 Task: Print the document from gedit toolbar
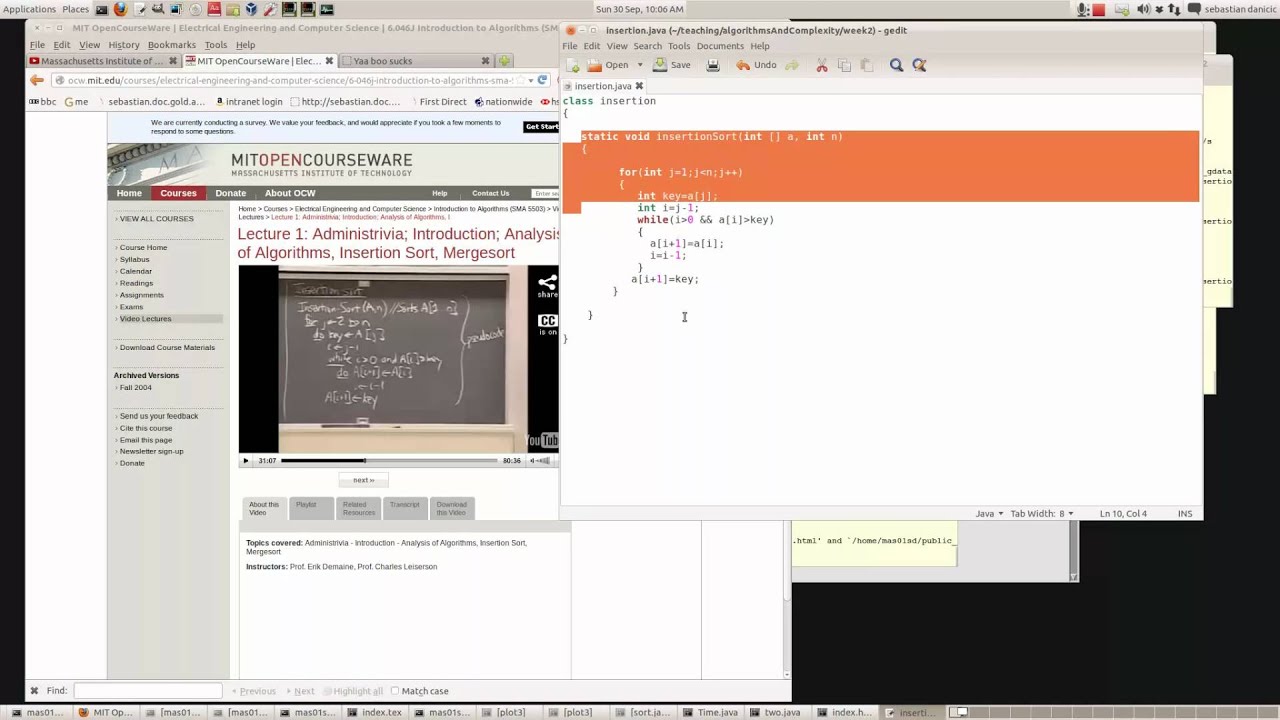(713, 65)
